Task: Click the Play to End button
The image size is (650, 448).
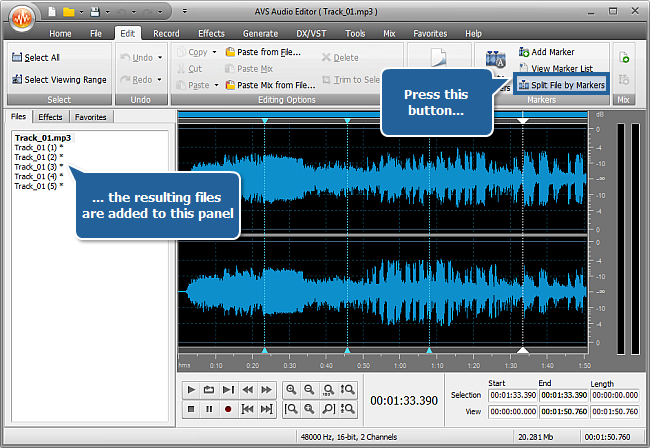Action: pyautogui.click(x=228, y=390)
